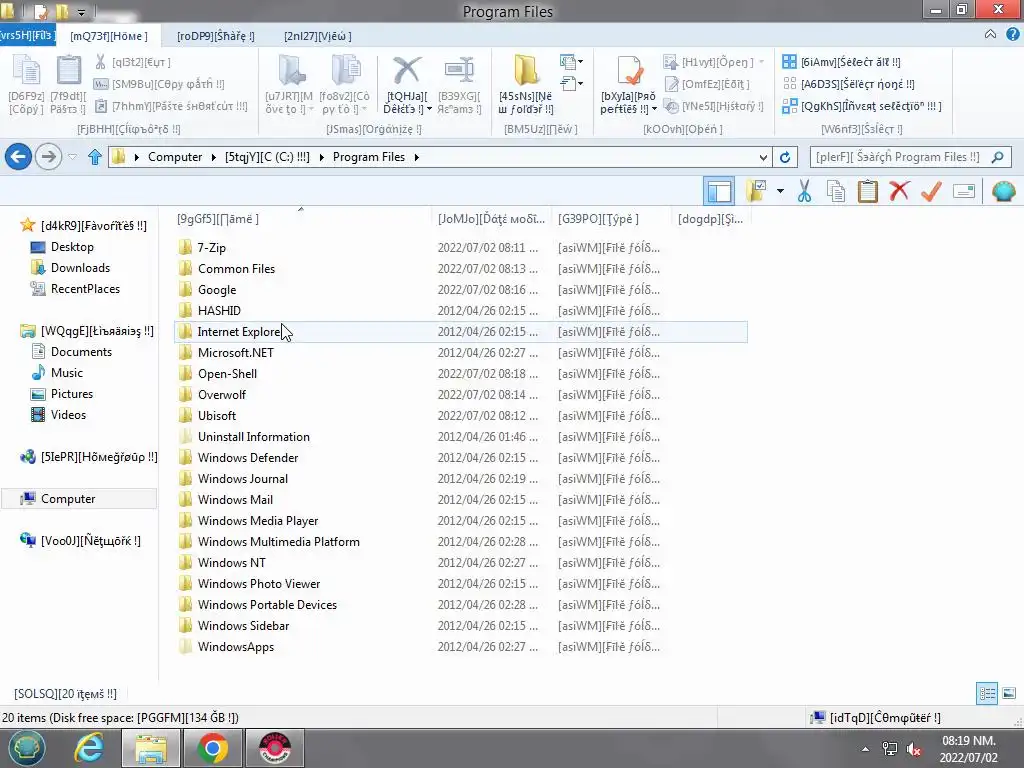Click the Up one level arrow

click(x=95, y=157)
